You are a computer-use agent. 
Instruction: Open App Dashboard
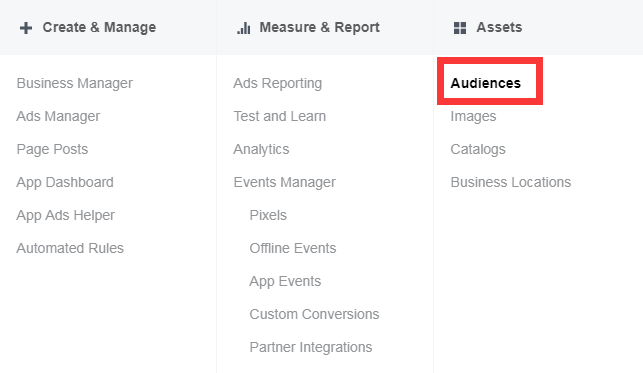tap(65, 182)
